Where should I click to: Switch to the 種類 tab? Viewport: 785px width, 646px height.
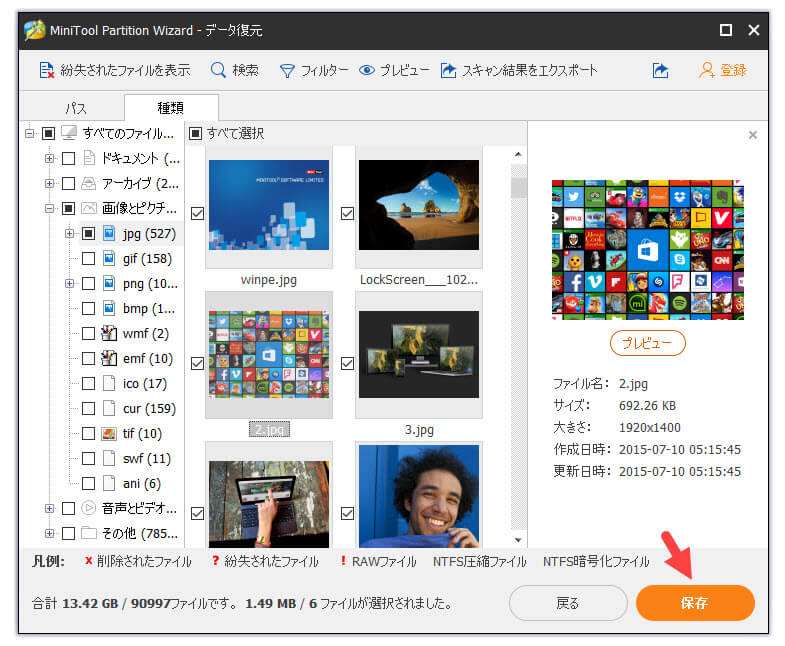[171, 107]
